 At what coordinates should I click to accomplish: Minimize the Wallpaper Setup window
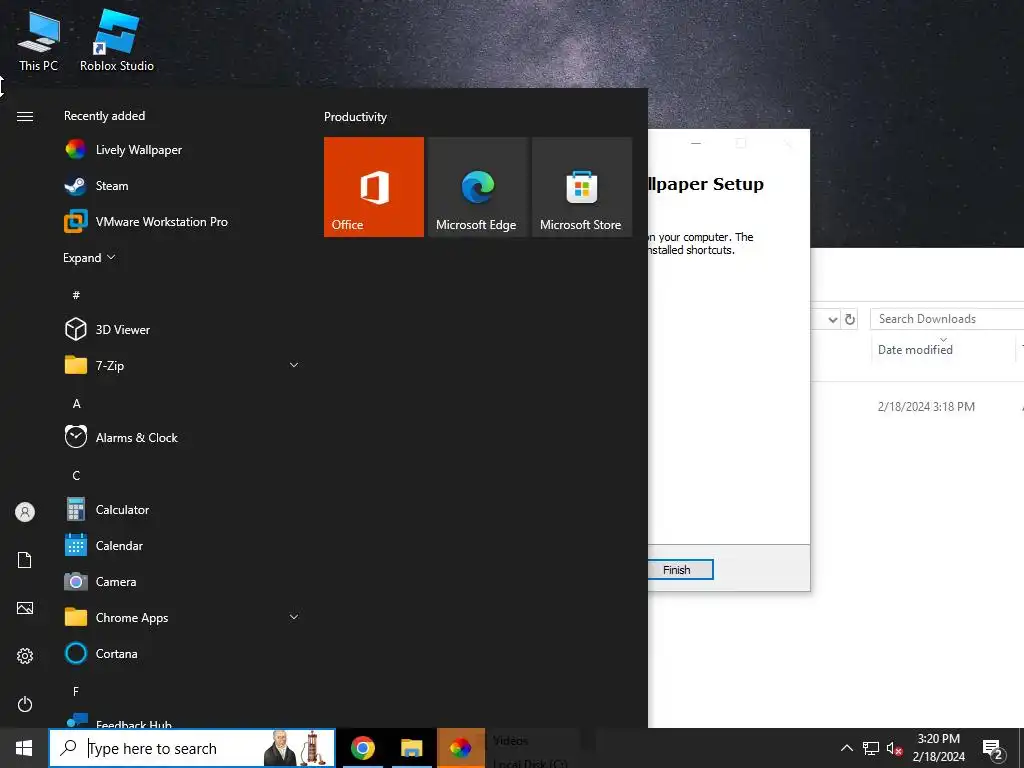(x=696, y=143)
